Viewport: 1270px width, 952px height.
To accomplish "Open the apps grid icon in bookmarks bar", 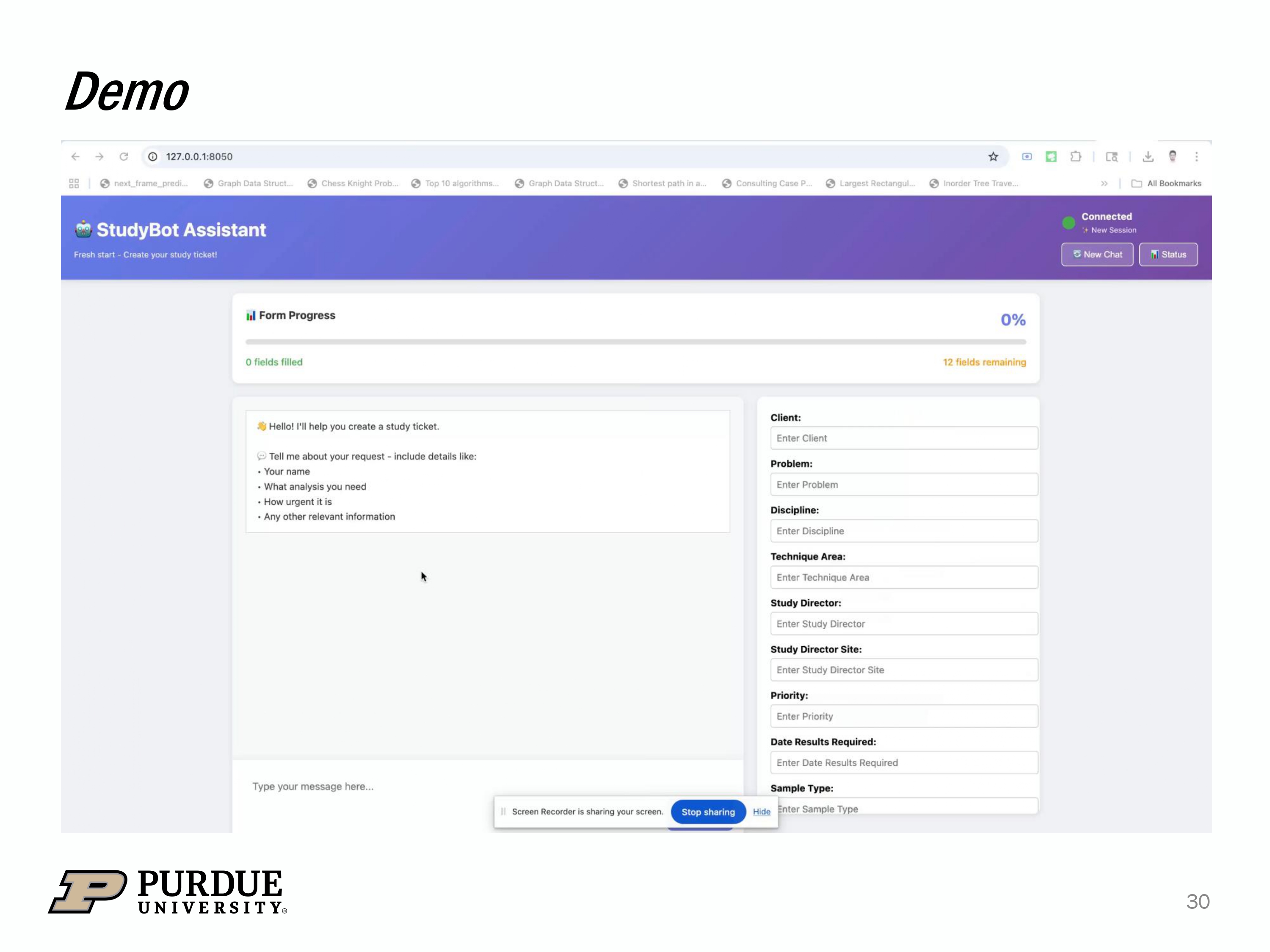I will (74, 184).
